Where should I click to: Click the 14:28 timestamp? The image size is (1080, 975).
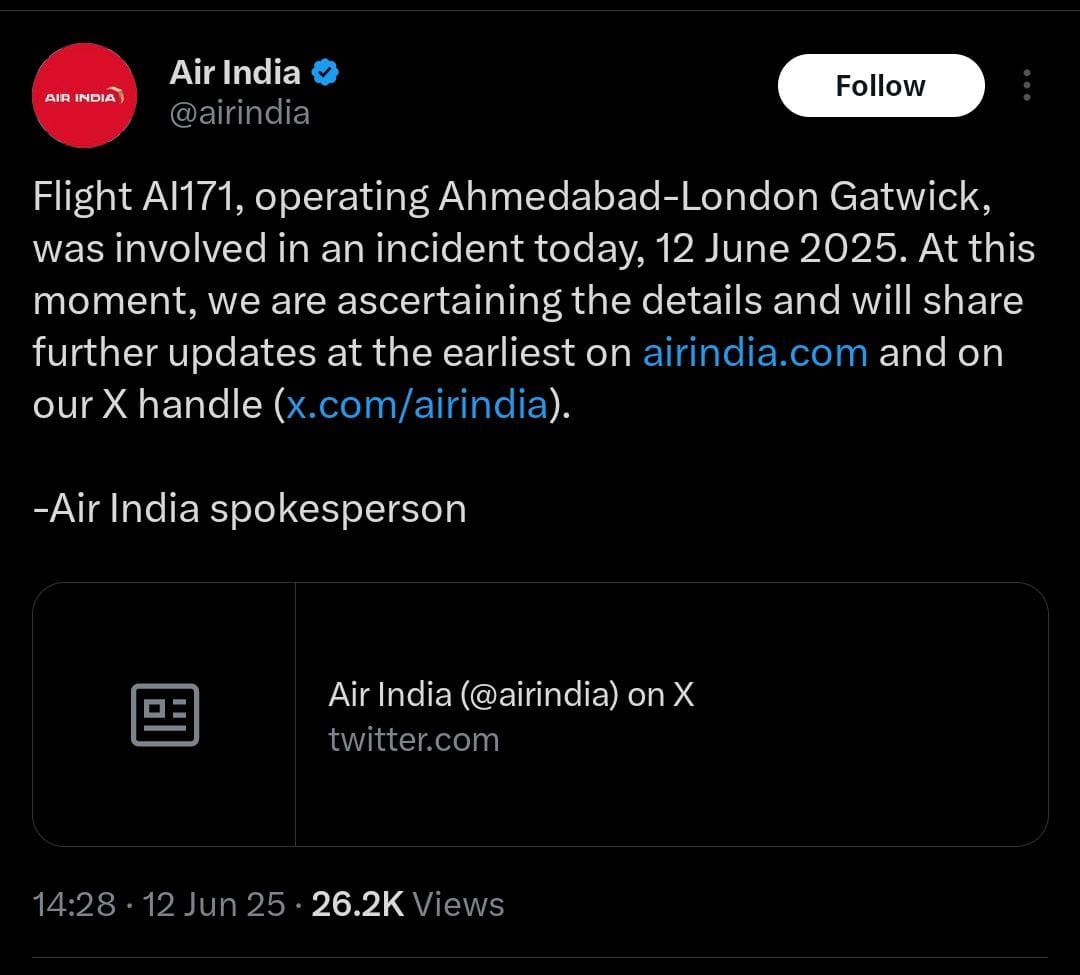click(74, 904)
